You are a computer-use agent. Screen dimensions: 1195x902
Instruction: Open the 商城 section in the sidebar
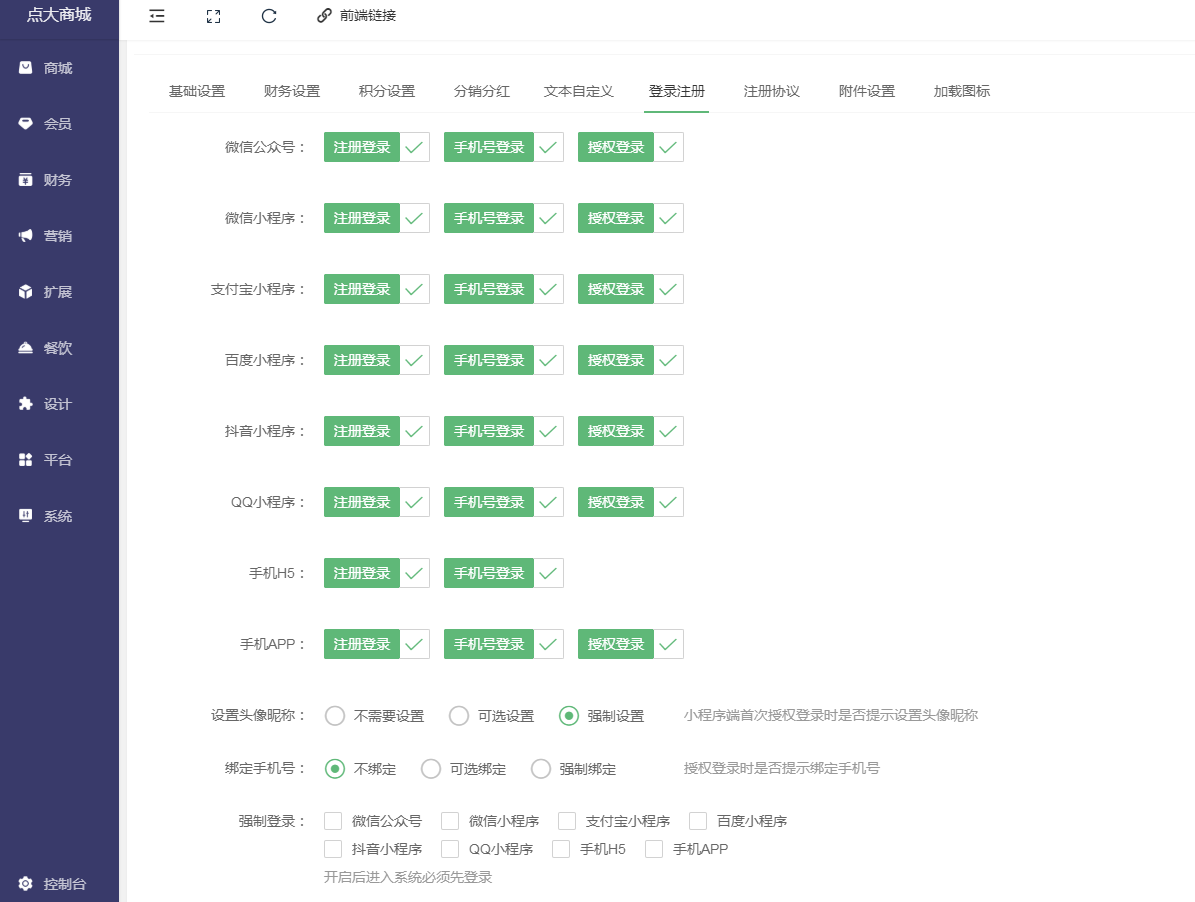[x=59, y=67]
